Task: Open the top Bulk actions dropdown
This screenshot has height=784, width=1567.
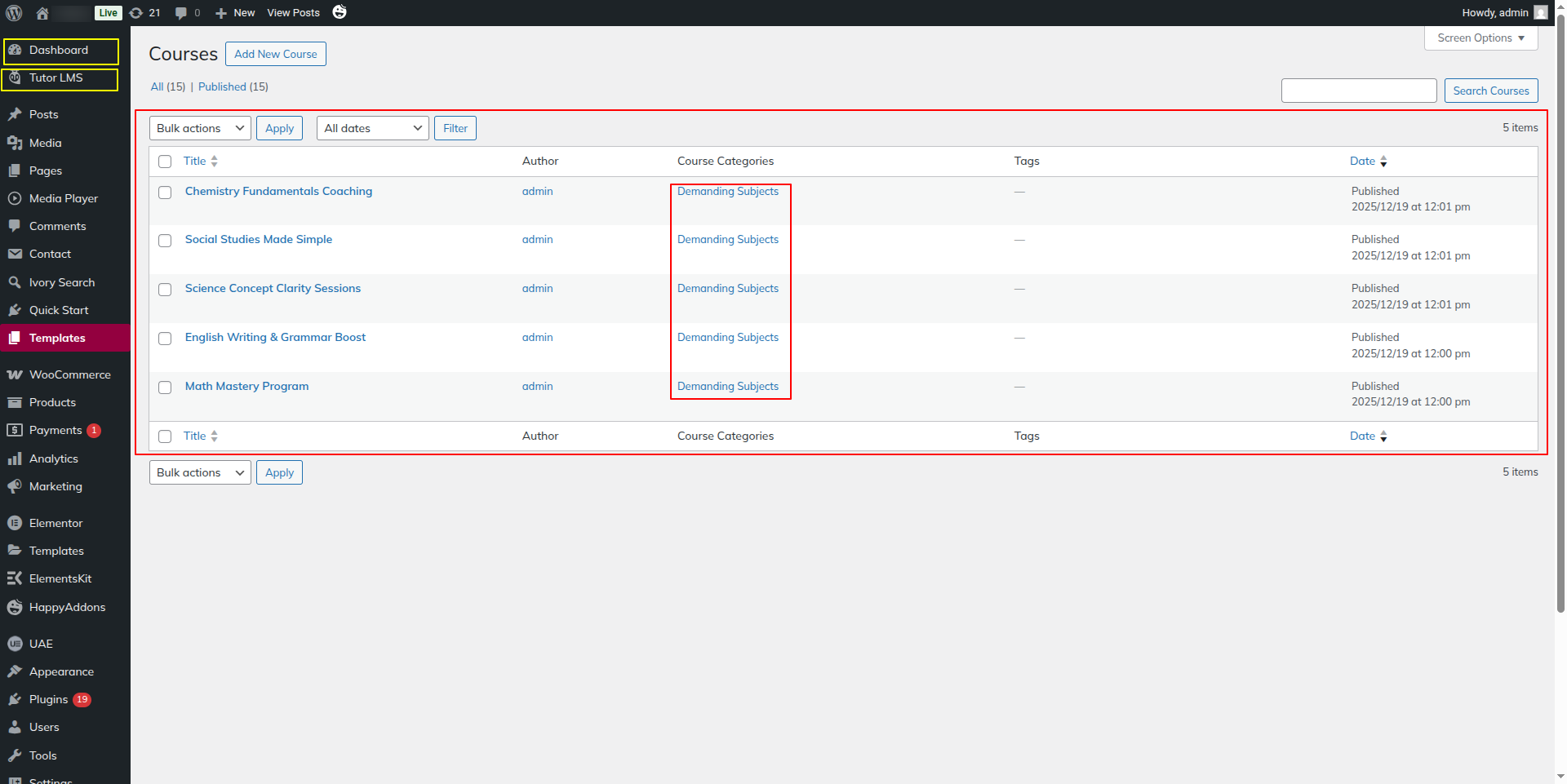Action: click(200, 128)
